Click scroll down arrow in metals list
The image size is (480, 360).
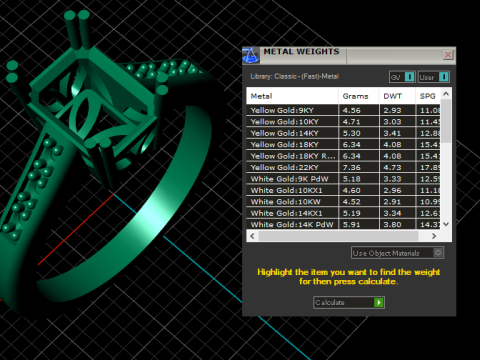[446, 224]
